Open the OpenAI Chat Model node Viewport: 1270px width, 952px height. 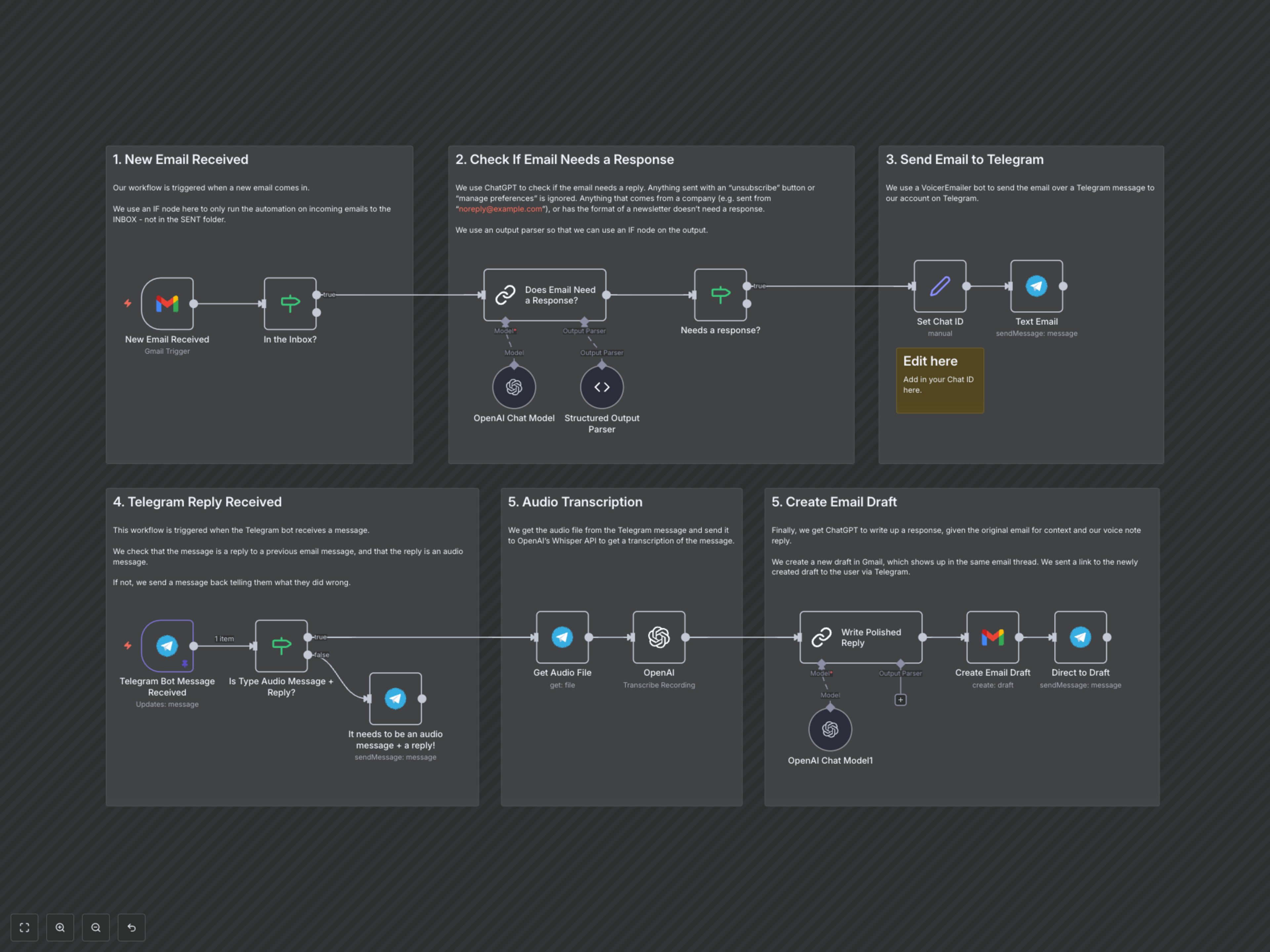(x=514, y=387)
